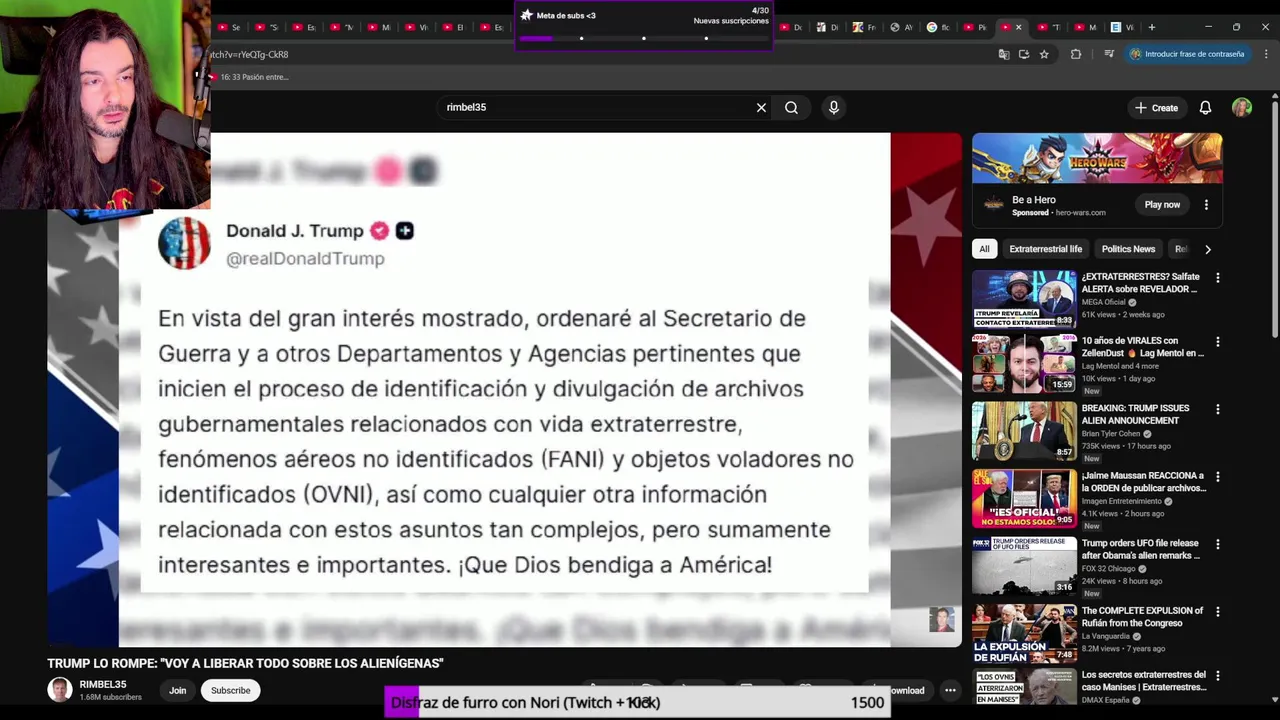Image resolution: width=1280 pixels, height=720 pixels.
Task: Click Introducir frase de contraseña profile button
Action: tap(1187, 54)
